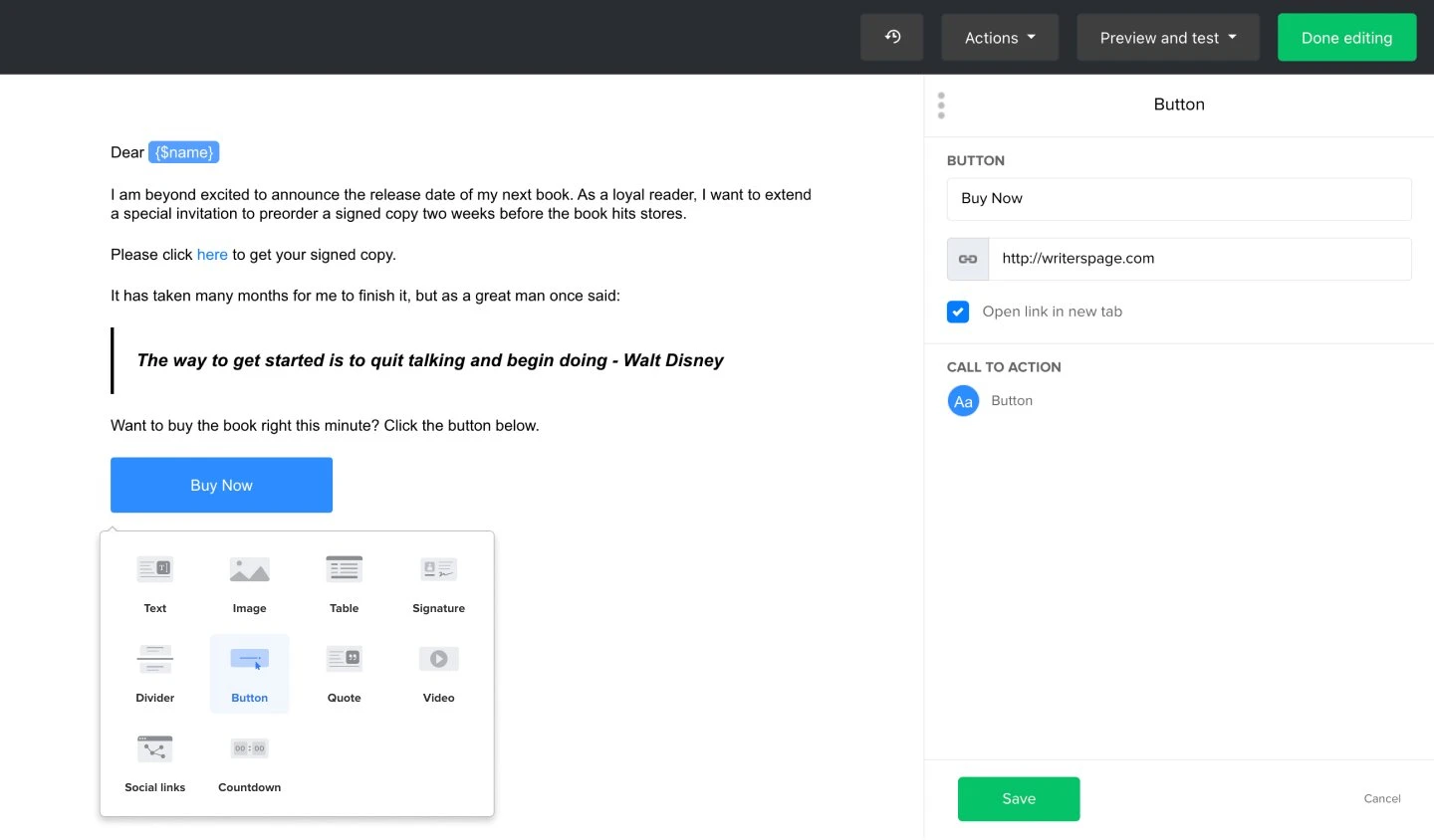Viewport: 1434px width, 840px height.
Task: Insert an Image block
Action: pyautogui.click(x=249, y=583)
